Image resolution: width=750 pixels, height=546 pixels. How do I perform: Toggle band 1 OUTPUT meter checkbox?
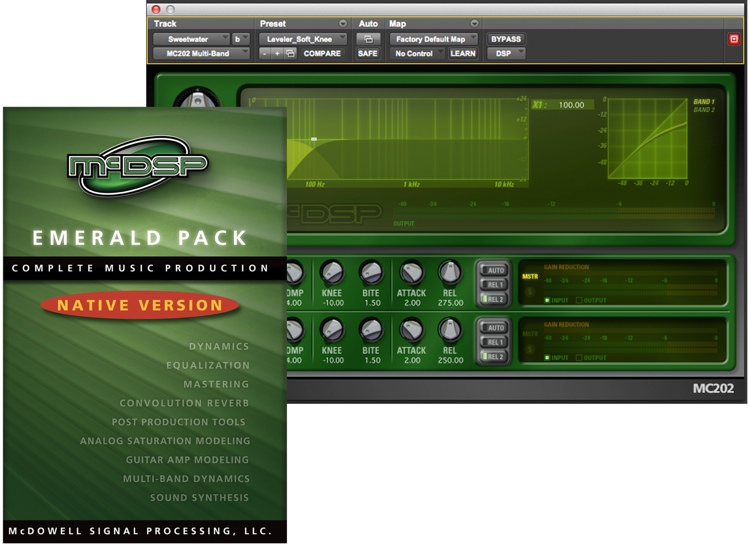point(579,300)
